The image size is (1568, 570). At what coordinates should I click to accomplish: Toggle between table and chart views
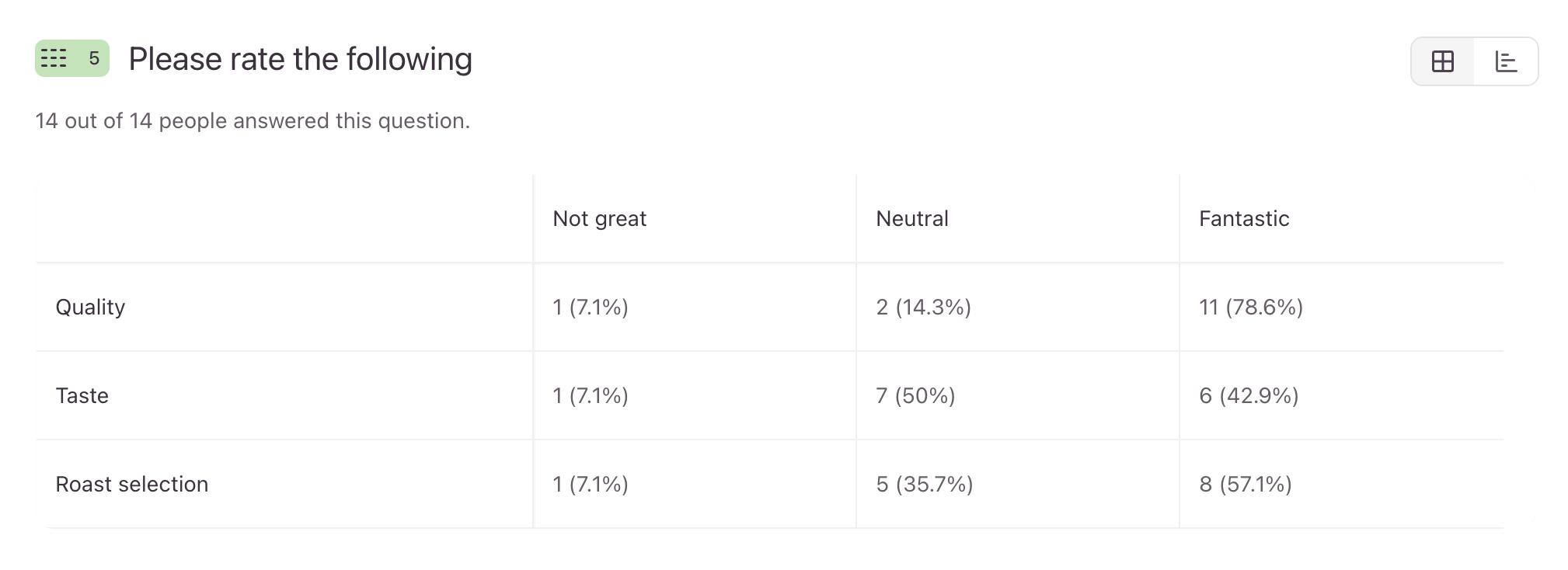1473,61
